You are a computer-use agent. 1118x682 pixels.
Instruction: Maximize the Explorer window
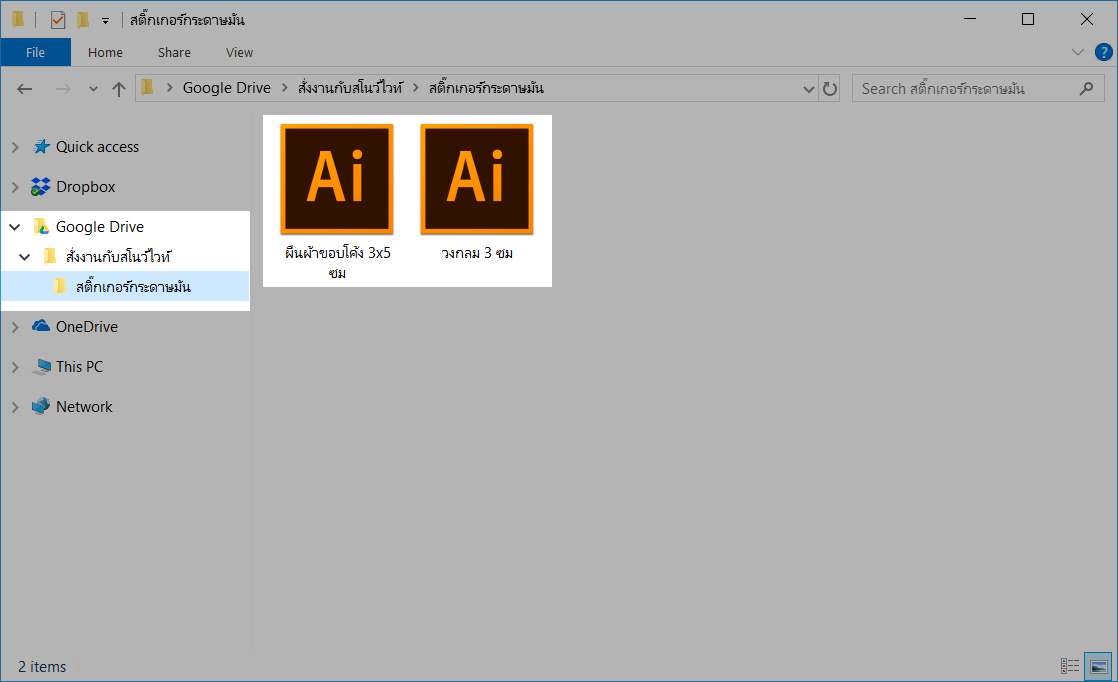[1027, 19]
